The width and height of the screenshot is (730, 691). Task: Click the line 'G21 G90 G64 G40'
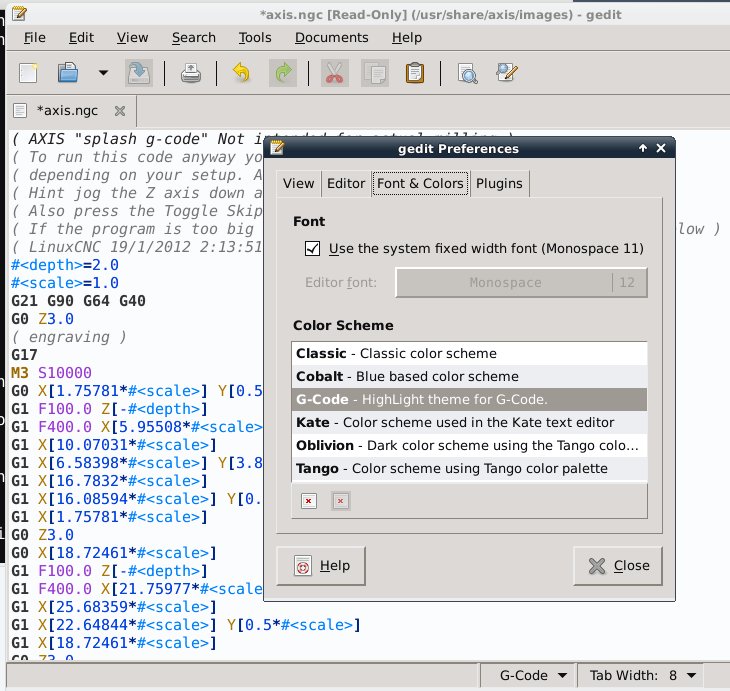coord(78,301)
